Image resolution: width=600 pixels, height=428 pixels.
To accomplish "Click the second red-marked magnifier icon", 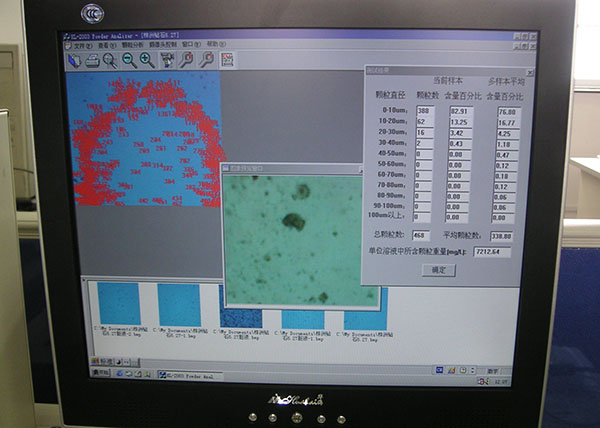I will (x=206, y=60).
